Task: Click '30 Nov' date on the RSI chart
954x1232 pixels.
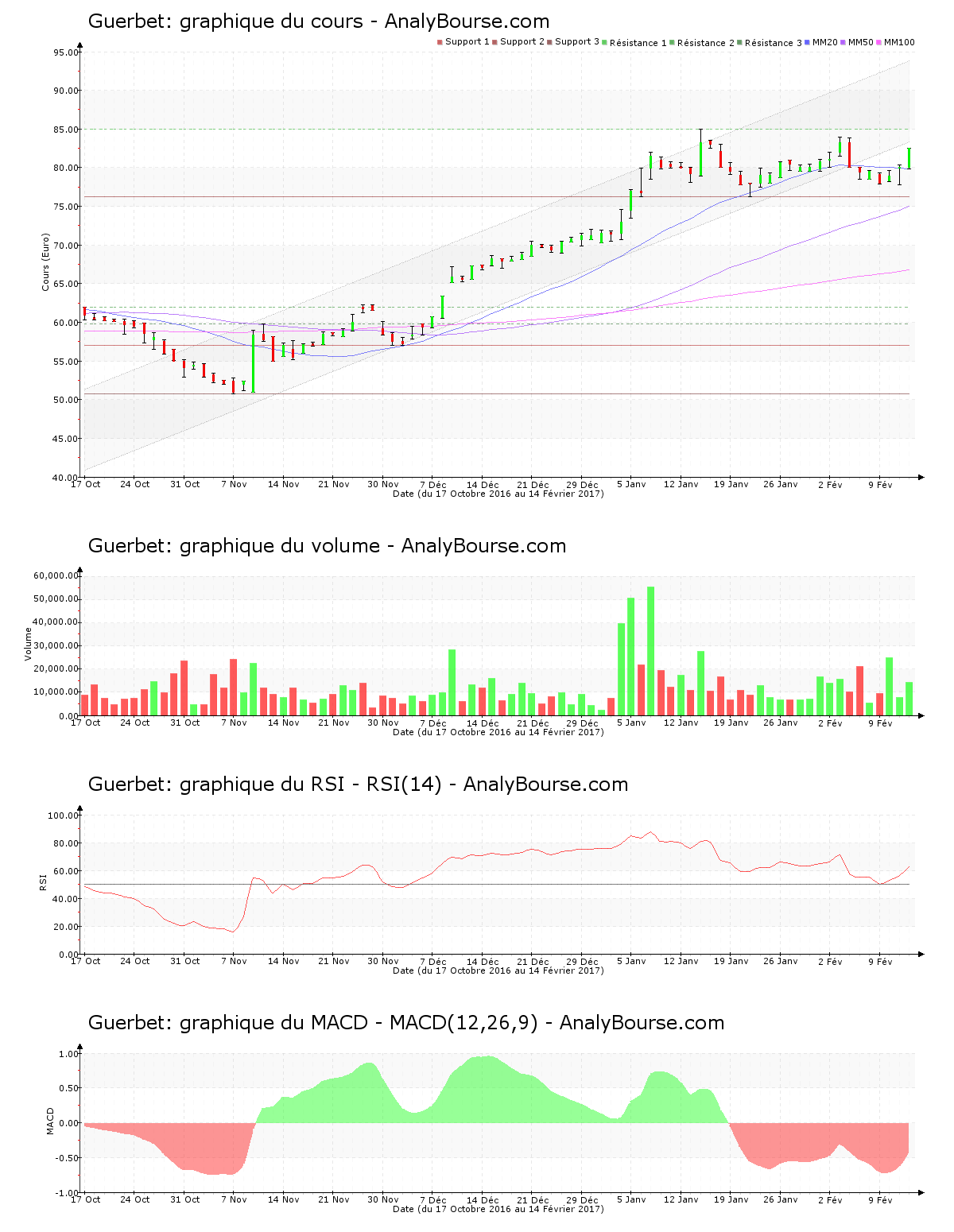Action: [x=383, y=961]
